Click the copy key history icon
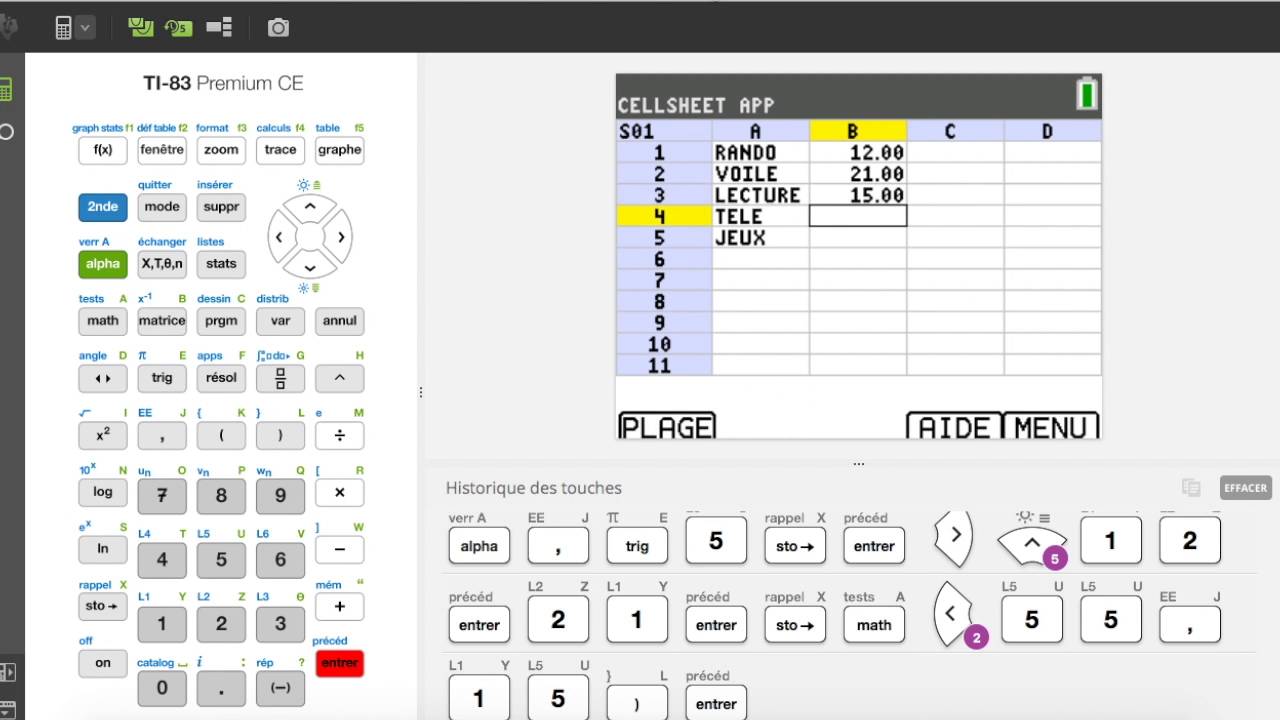 coord(1190,487)
